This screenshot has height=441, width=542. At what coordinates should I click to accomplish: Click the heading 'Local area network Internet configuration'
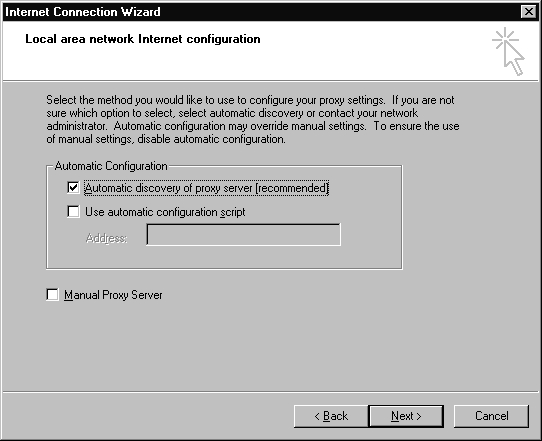143,39
